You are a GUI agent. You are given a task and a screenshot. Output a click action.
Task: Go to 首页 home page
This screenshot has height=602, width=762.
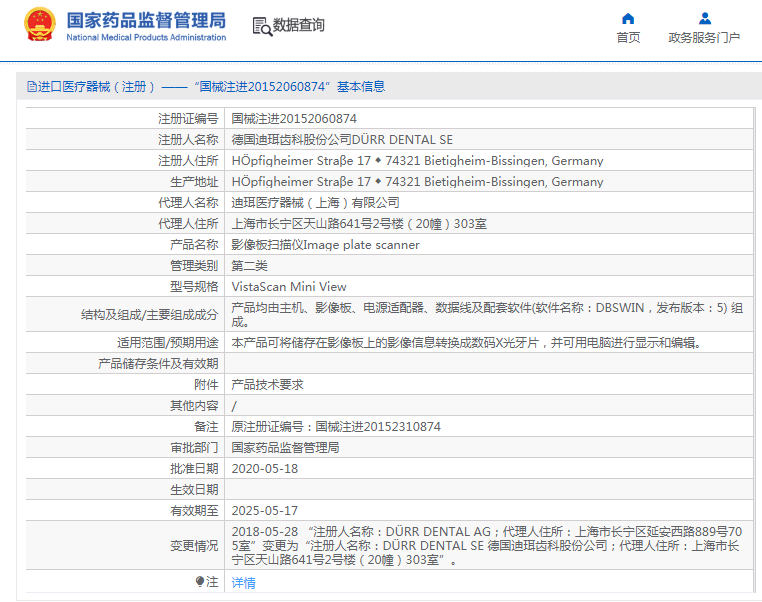(x=628, y=37)
